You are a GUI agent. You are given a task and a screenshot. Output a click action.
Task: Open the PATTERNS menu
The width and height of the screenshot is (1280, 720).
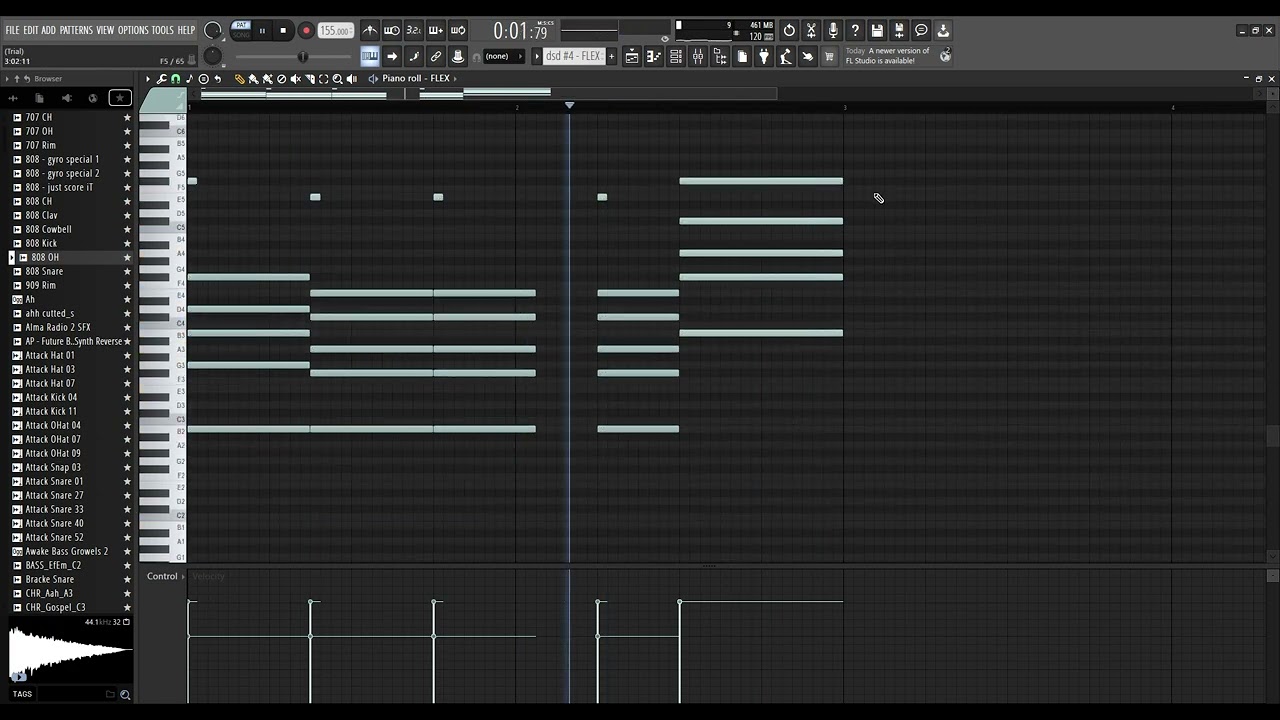point(76,31)
